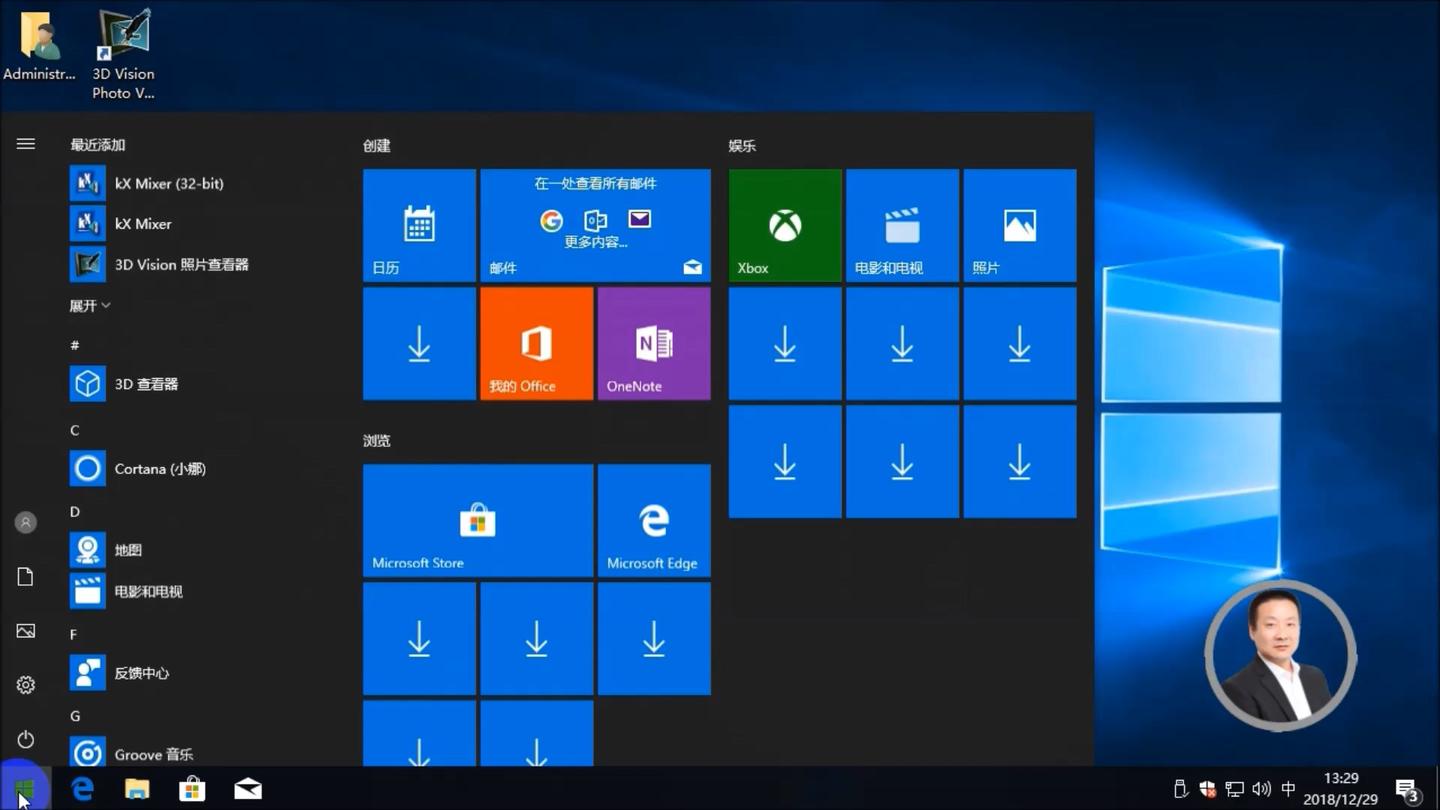
Task: Click the 最近添加 heading
Action: (x=98, y=145)
